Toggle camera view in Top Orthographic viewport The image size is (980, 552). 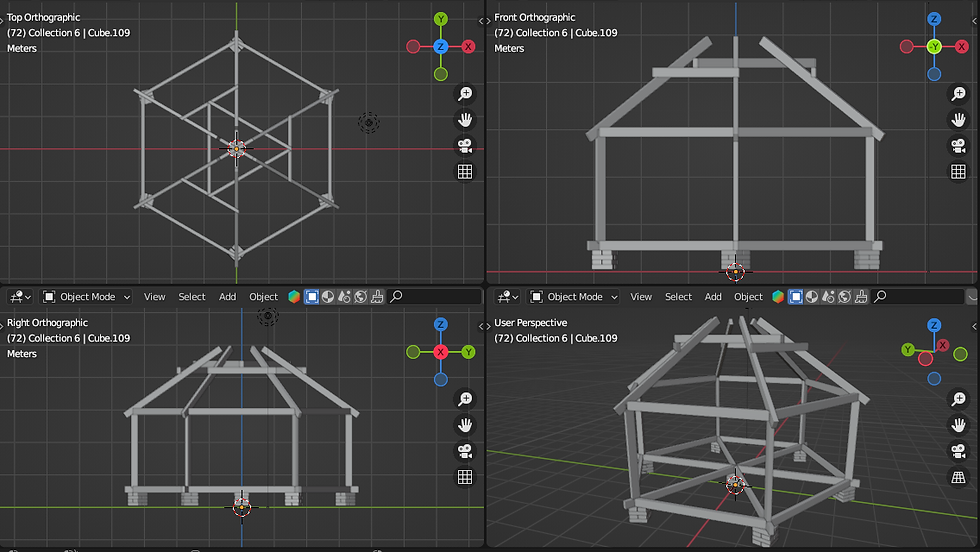pyautogui.click(x=465, y=146)
